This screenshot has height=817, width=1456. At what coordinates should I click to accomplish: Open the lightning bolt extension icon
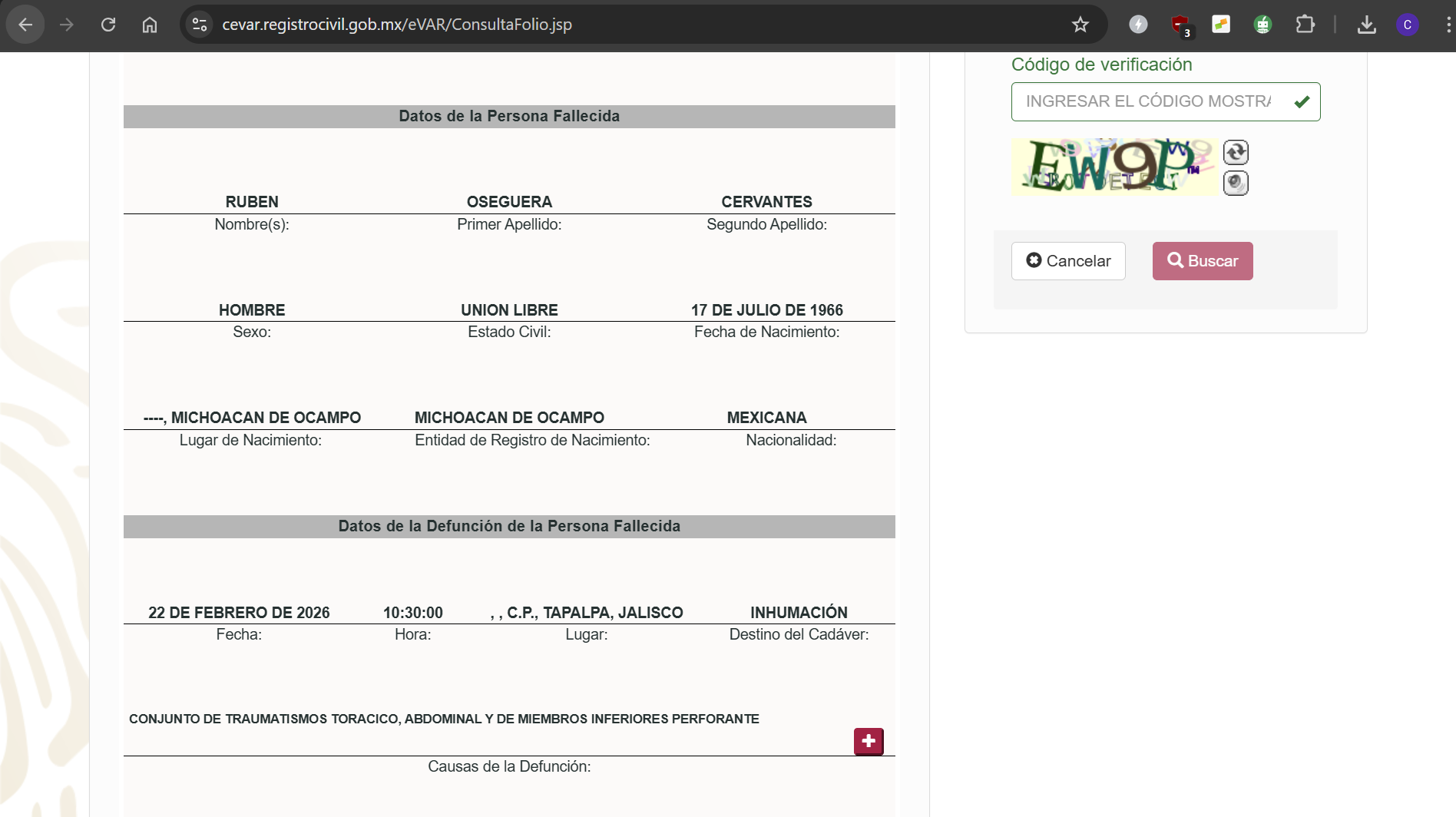(x=1138, y=25)
